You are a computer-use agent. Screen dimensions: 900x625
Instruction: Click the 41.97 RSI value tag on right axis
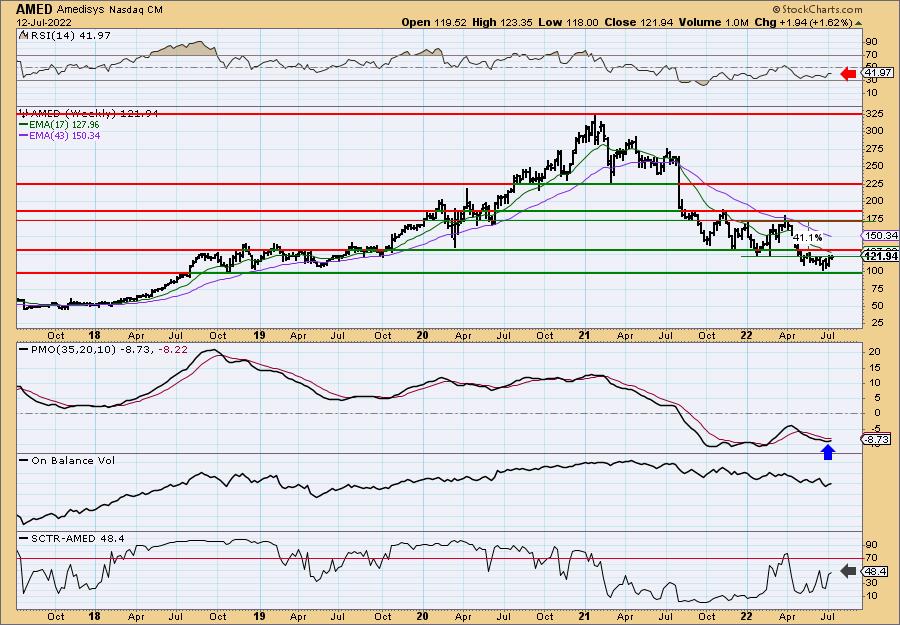point(878,73)
